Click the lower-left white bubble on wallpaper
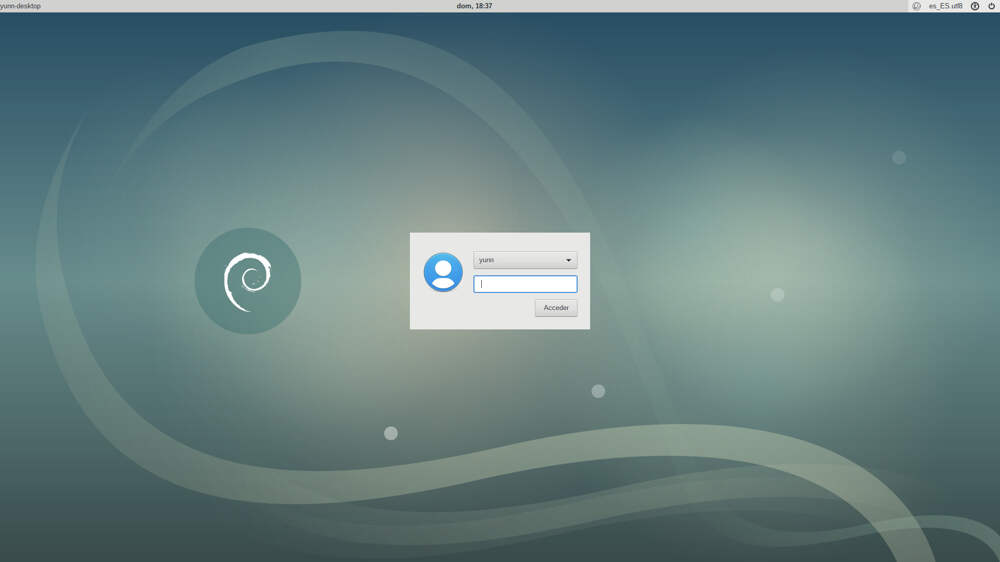This screenshot has height=562, width=1000. coord(391,433)
